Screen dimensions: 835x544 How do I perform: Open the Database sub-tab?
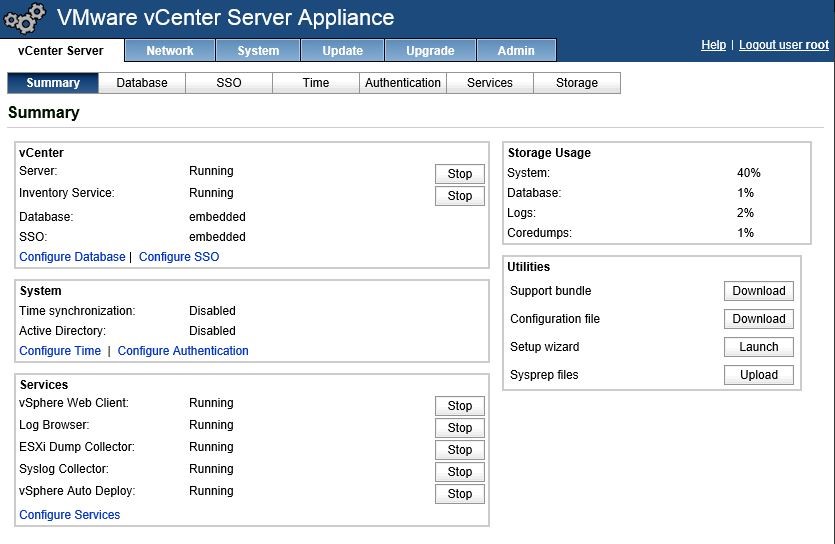pyautogui.click(x=142, y=83)
